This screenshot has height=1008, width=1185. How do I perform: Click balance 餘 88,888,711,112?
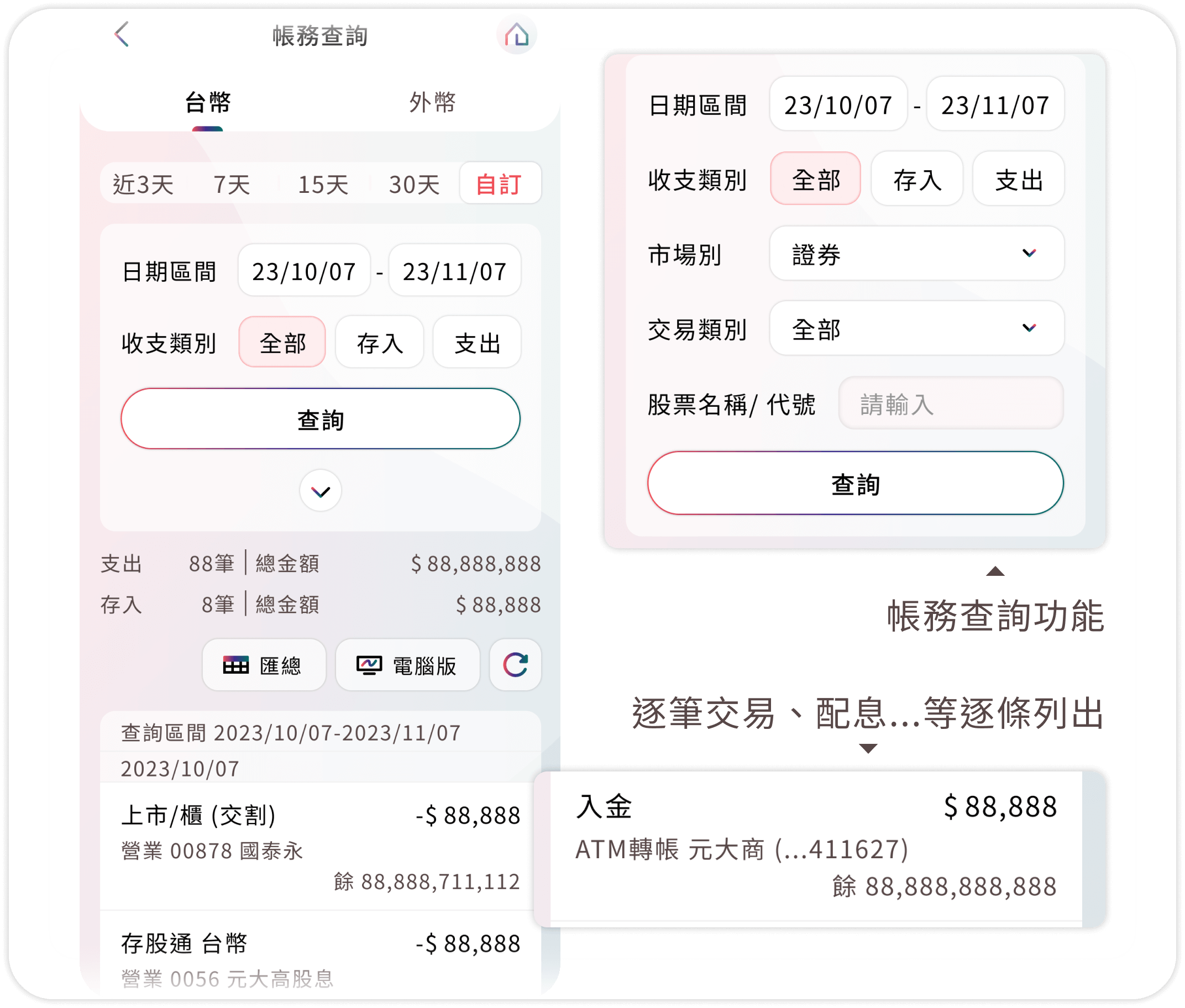pos(427,881)
